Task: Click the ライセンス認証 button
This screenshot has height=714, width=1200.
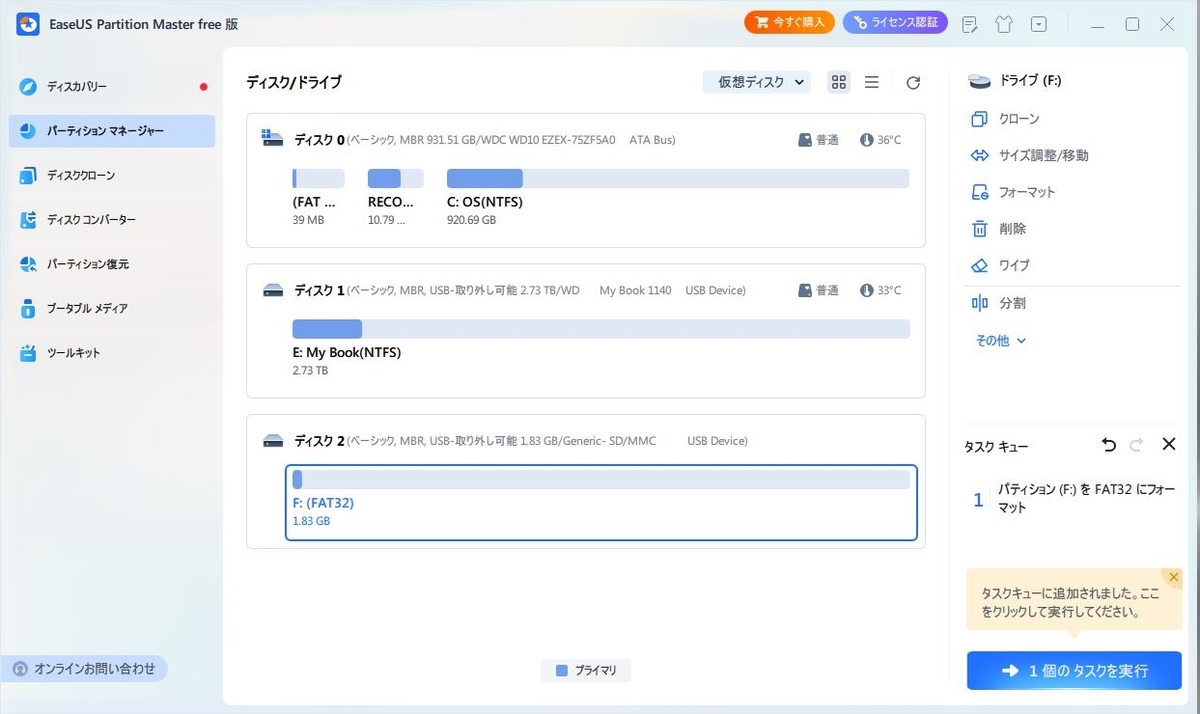Action: 895,23
